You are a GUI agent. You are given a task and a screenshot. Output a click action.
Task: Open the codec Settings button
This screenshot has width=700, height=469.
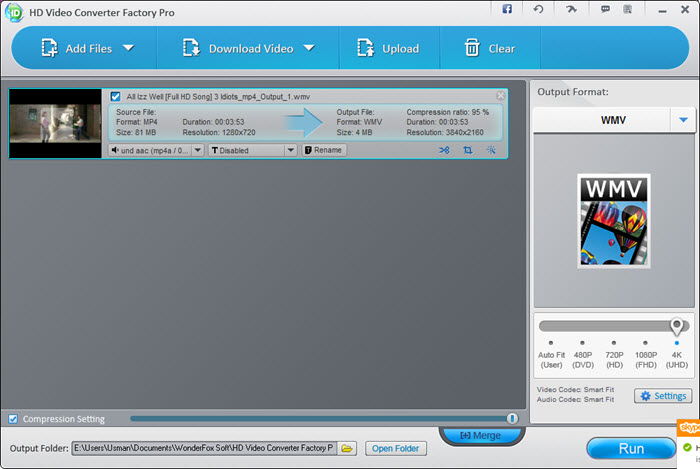click(x=663, y=396)
